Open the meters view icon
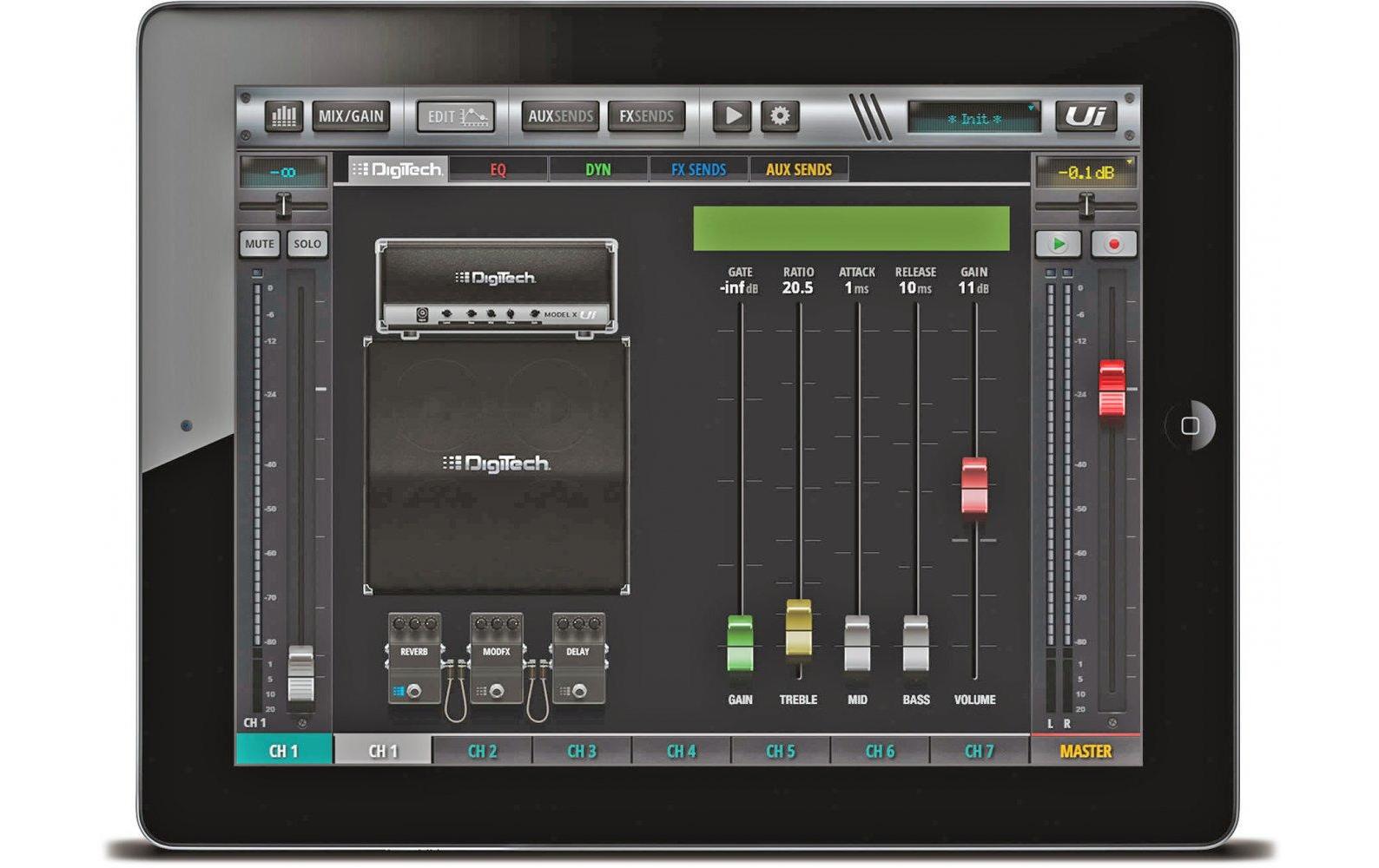The width and height of the screenshot is (1379, 868). pyautogui.click(x=284, y=116)
